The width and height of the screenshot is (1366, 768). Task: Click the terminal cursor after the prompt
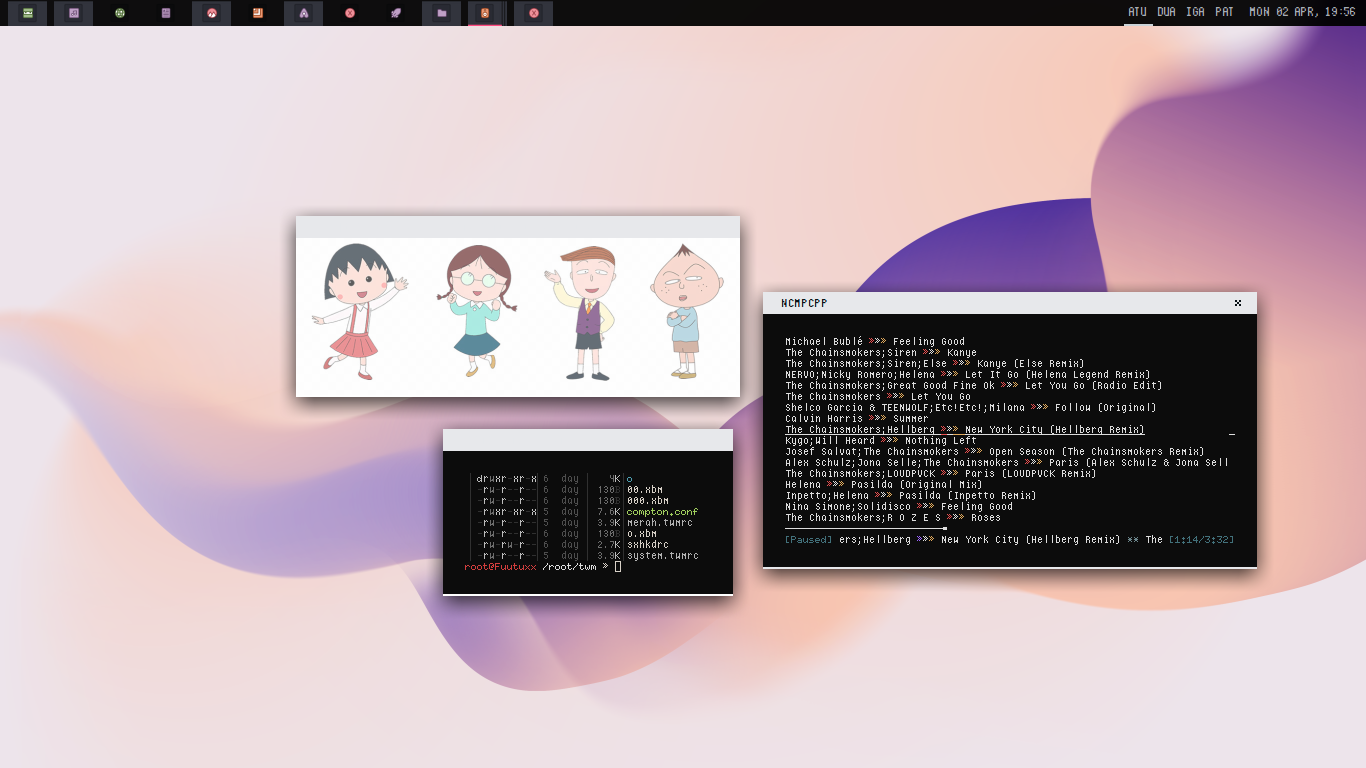tap(618, 567)
